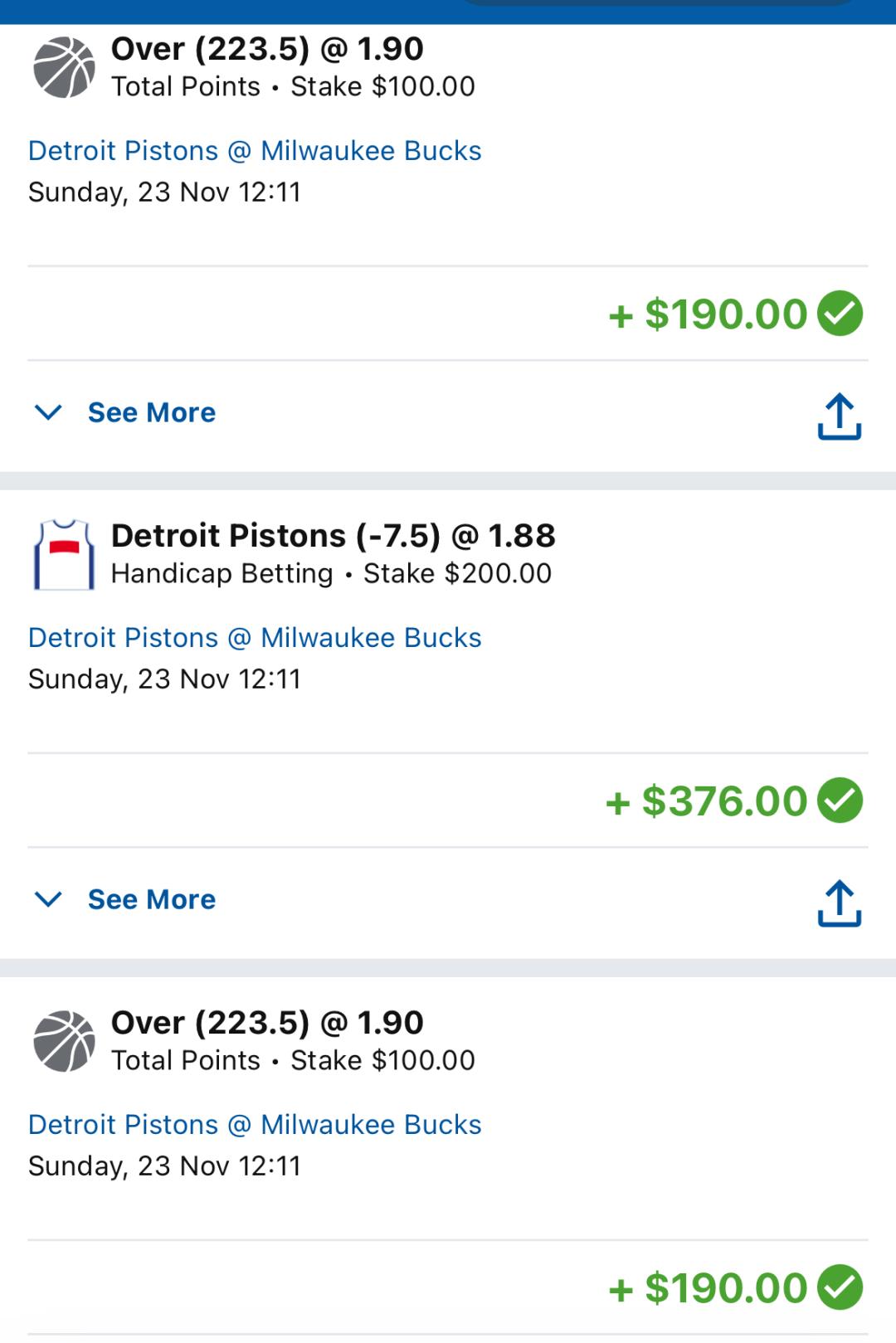Tap Detroit Pistons (-7.5) @ 1.88 title
This screenshot has width=896, height=1343.
[x=333, y=536]
